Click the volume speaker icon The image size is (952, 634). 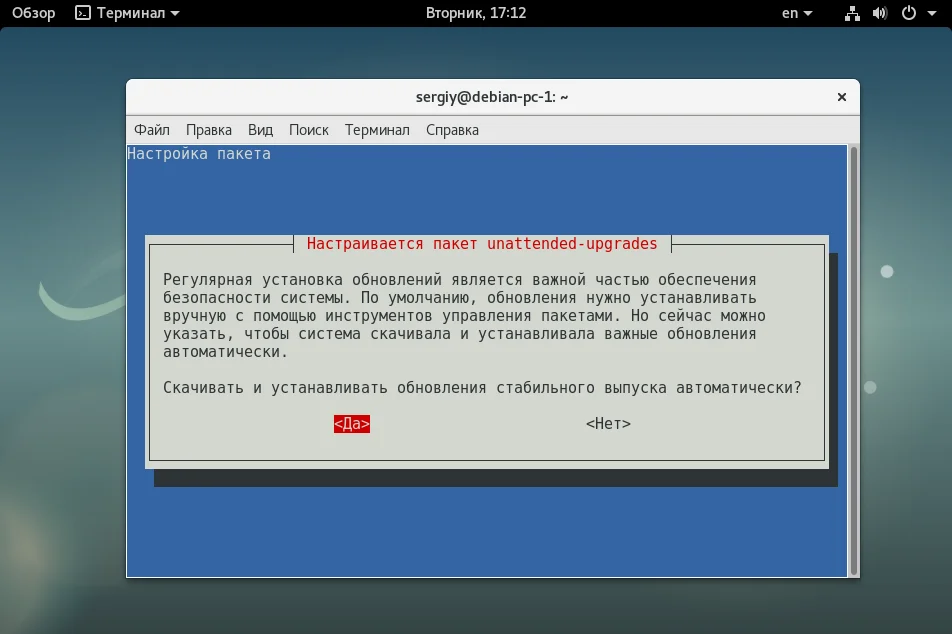click(880, 13)
